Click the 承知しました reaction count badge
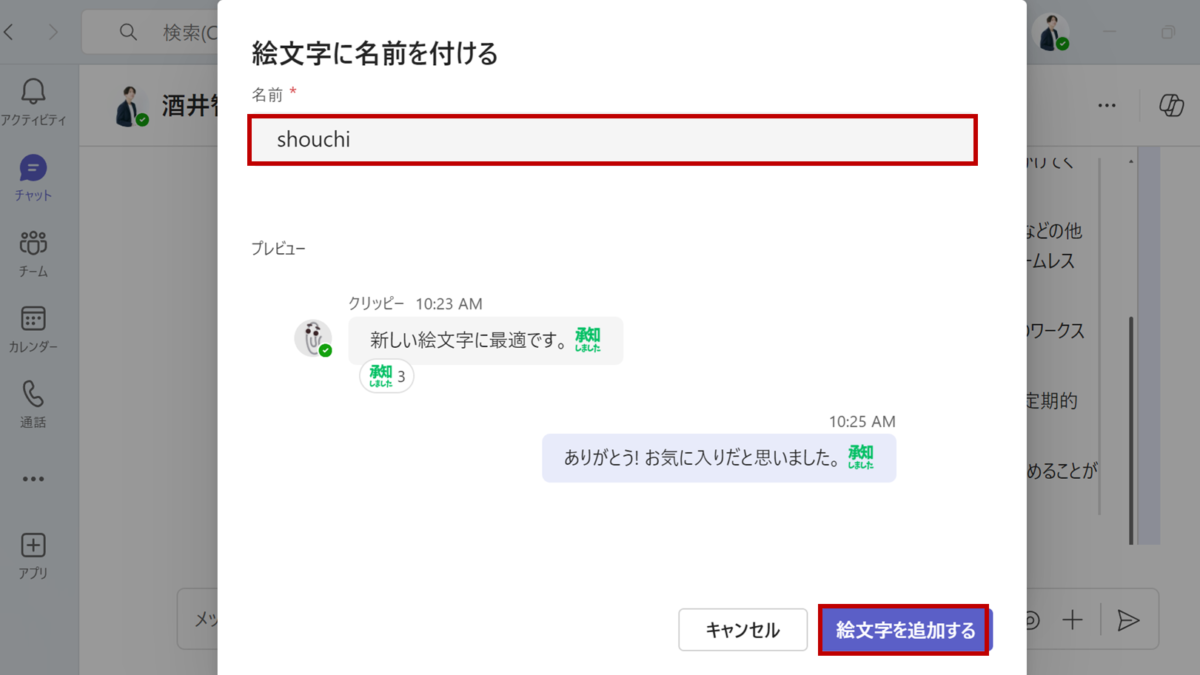The width and height of the screenshot is (1200, 675). [x=385, y=376]
